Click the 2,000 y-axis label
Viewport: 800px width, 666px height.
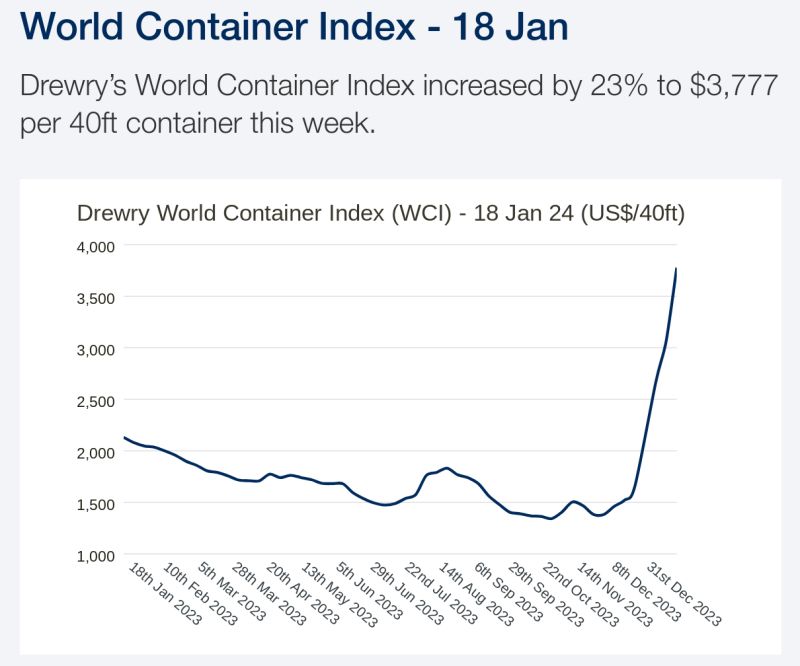click(x=97, y=452)
